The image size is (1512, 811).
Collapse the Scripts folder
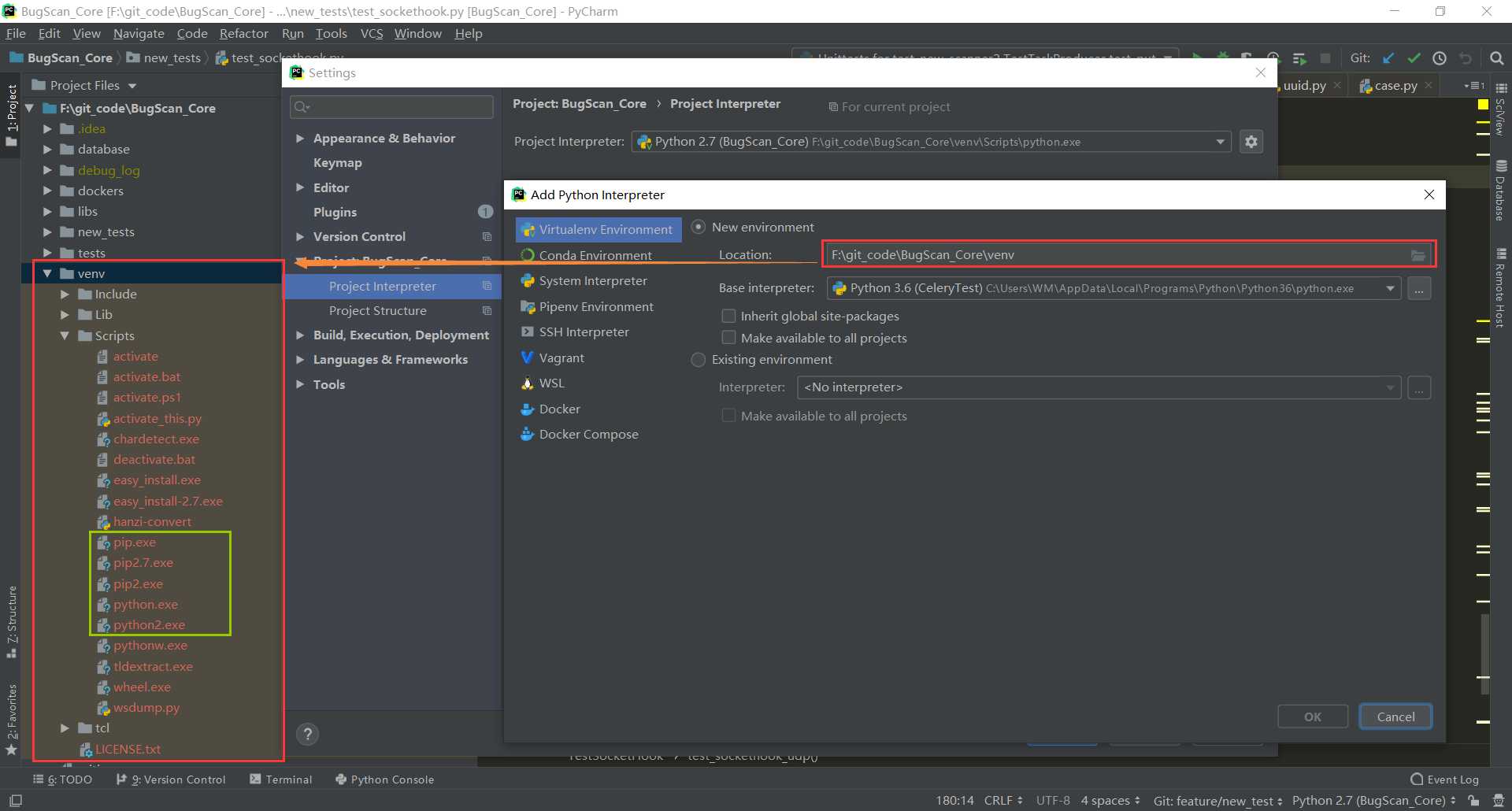point(65,335)
